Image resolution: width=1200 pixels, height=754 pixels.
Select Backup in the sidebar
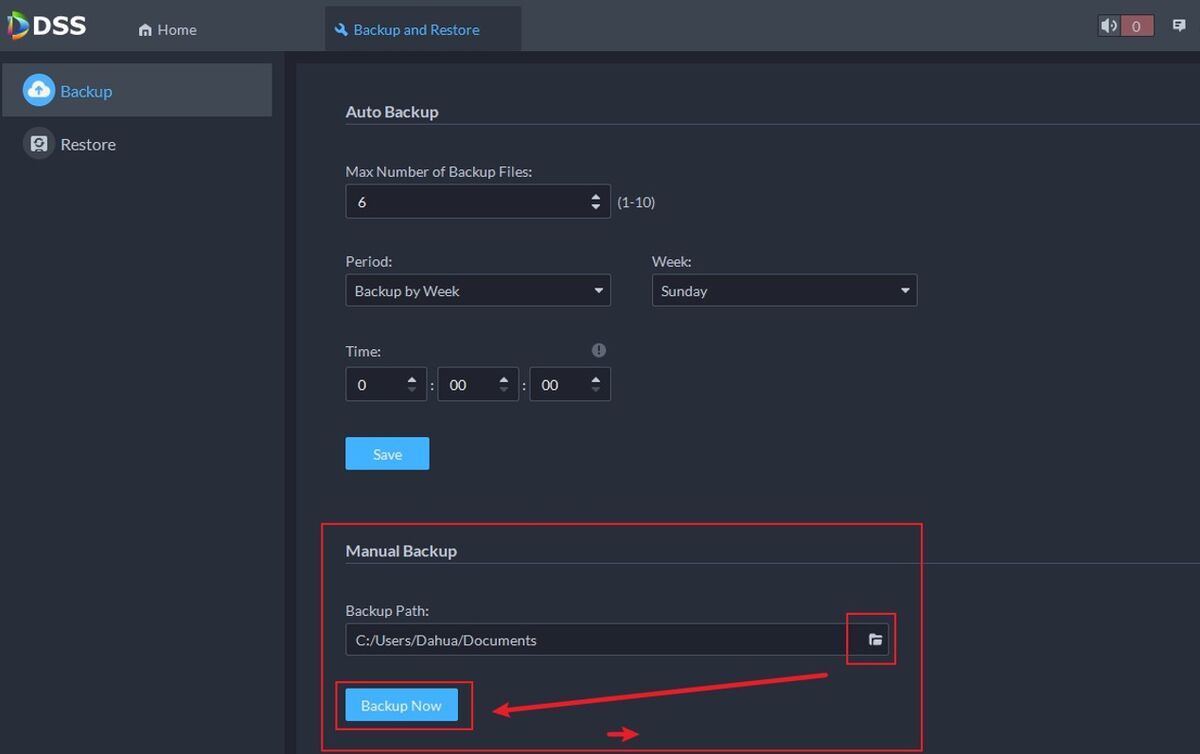point(136,90)
